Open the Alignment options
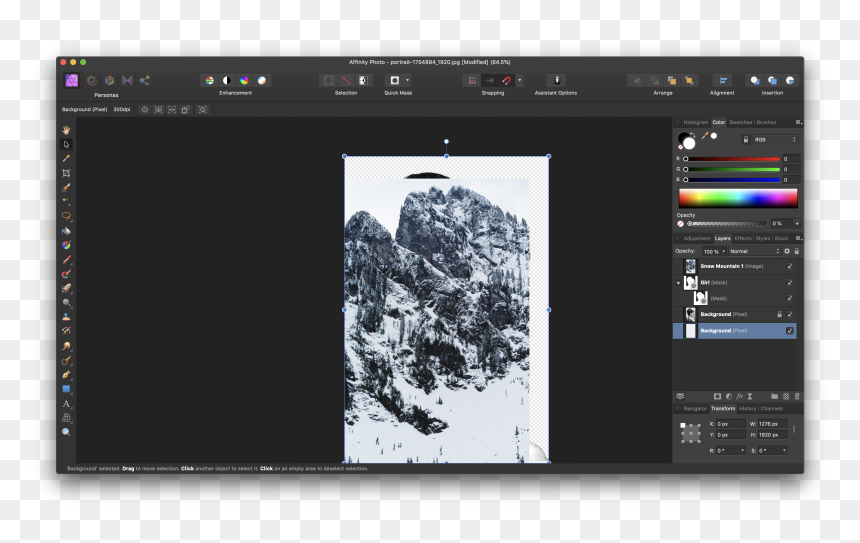This screenshot has height=543, width=860. tap(723, 81)
